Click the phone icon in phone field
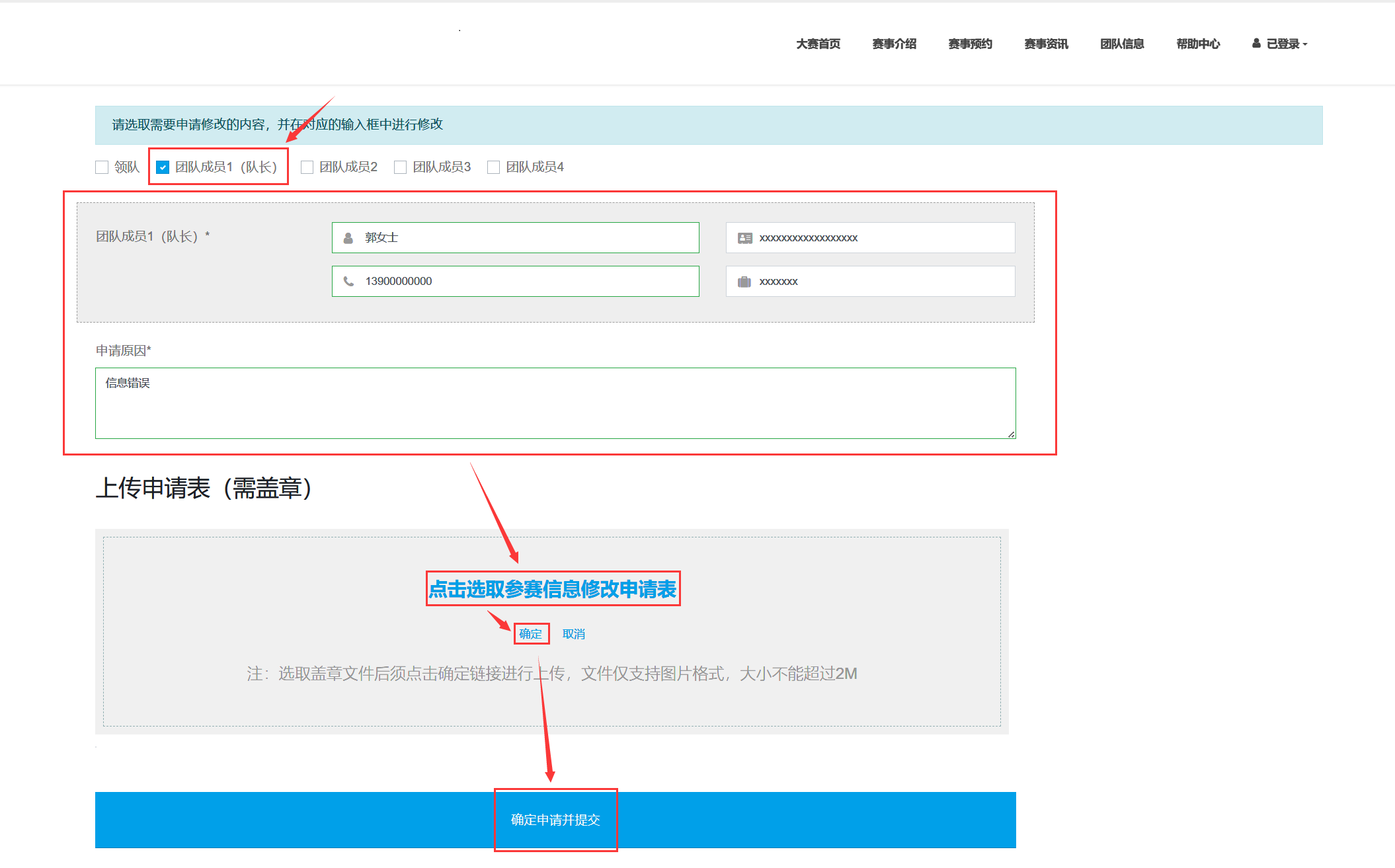 pos(348,282)
